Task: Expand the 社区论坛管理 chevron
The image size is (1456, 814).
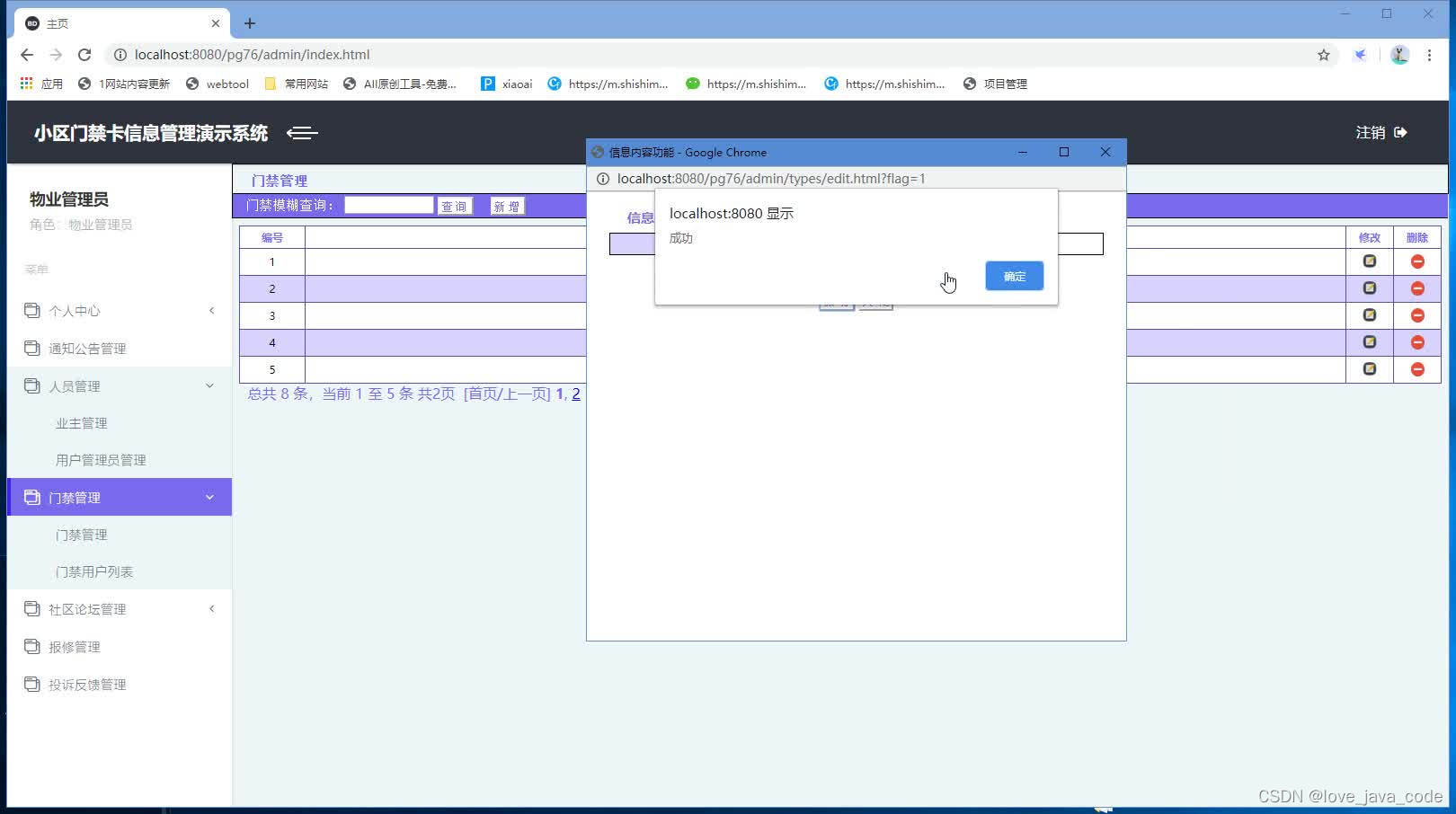Action: (x=211, y=609)
